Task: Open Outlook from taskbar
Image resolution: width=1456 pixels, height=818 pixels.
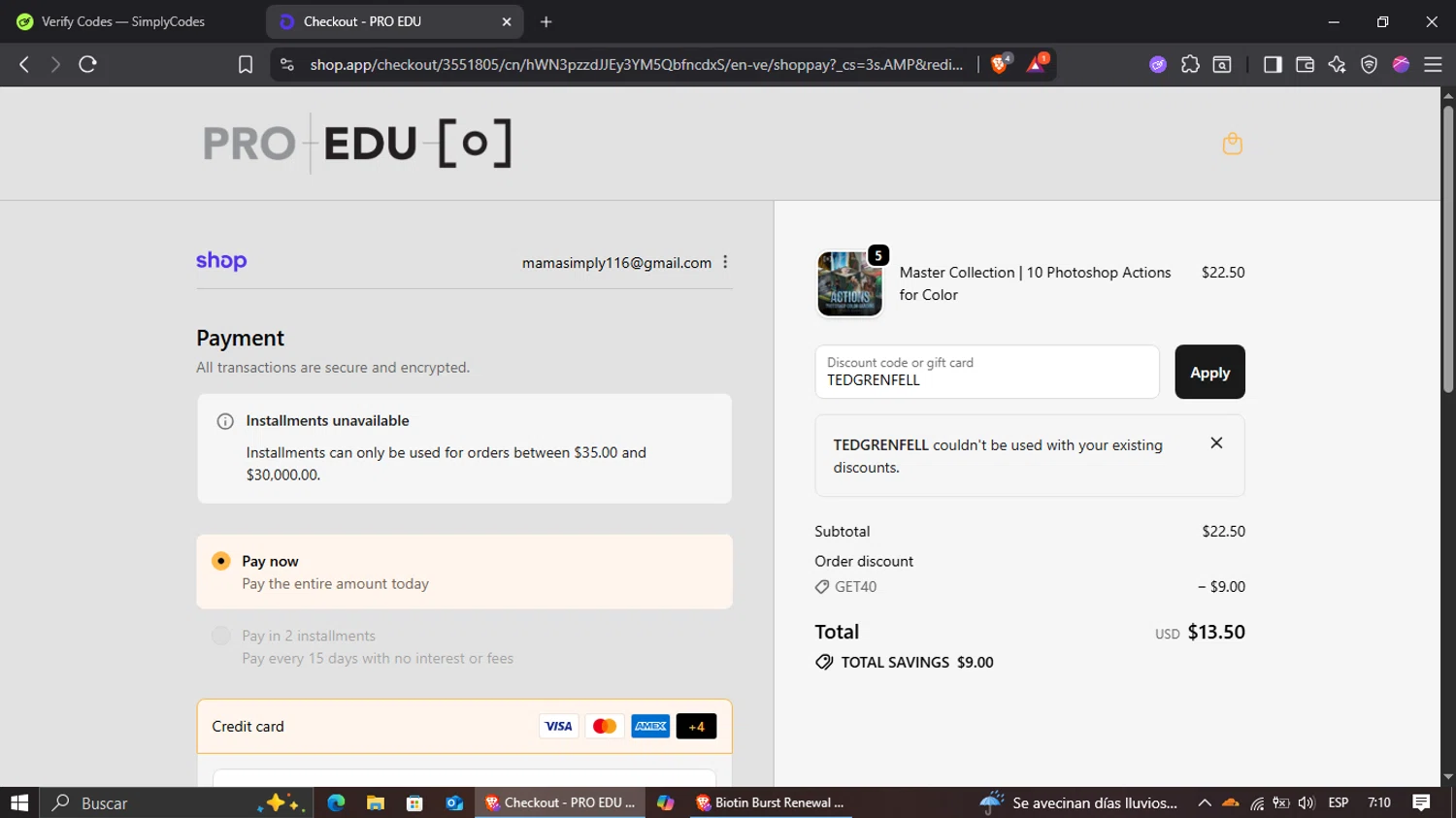Action: (x=453, y=802)
